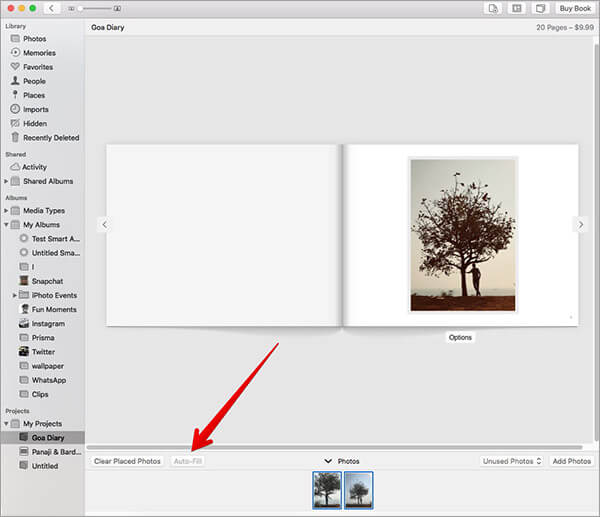Click the Auto-Fill button
Viewport: 600px width, 517px height.
[x=188, y=462]
